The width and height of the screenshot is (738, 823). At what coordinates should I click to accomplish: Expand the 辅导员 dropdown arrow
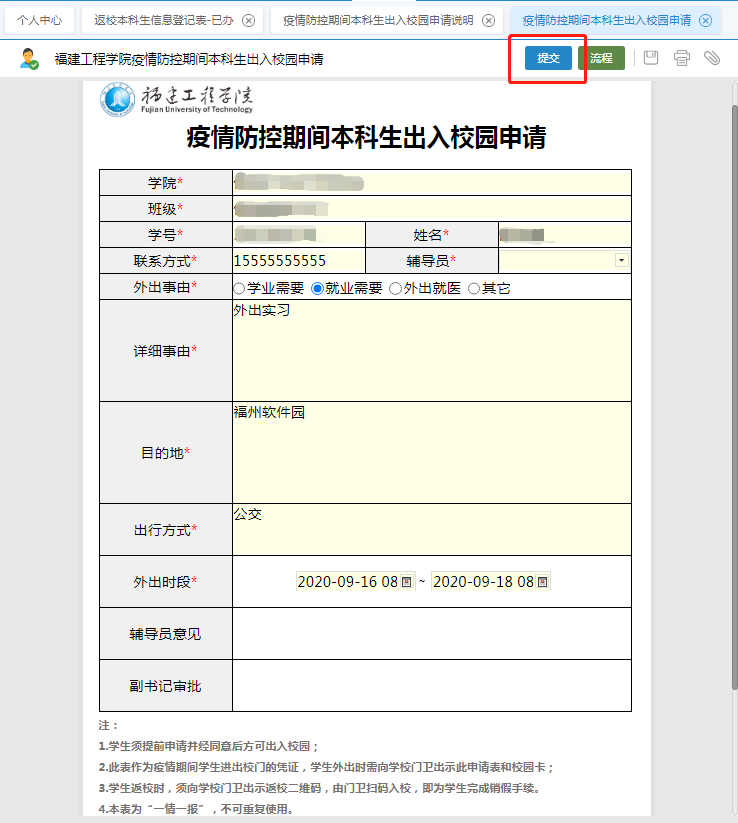(621, 260)
